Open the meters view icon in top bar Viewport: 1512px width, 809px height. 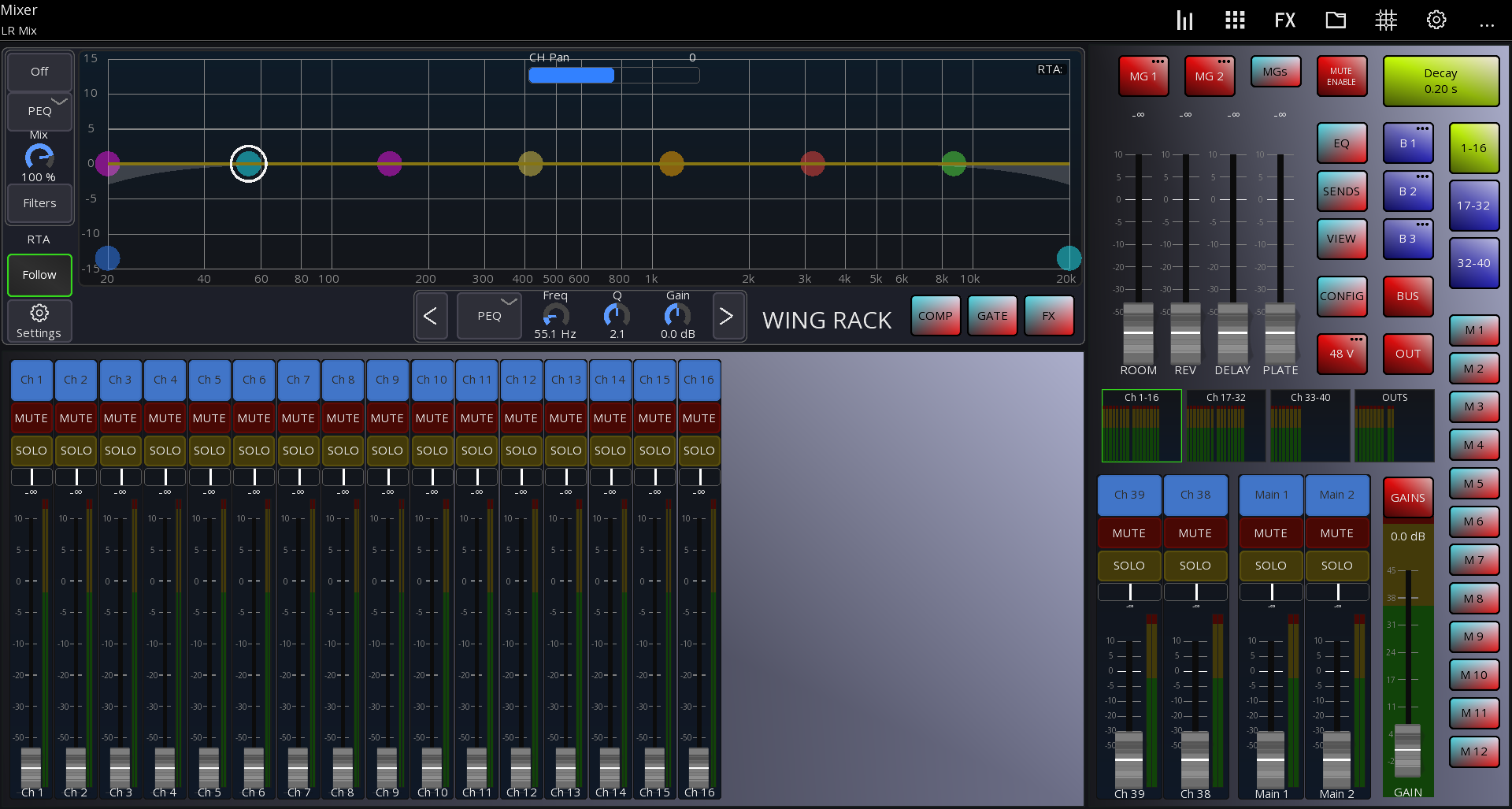(x=1184, y=20)
